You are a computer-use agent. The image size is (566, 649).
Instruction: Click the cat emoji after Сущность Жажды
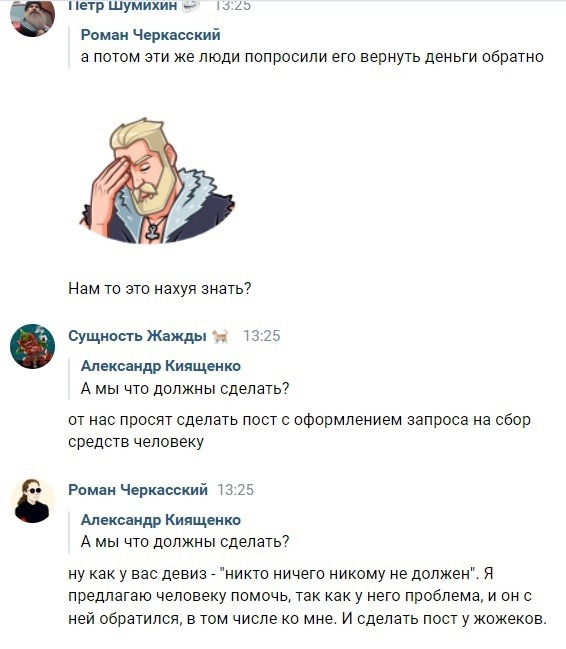(220, 336)
